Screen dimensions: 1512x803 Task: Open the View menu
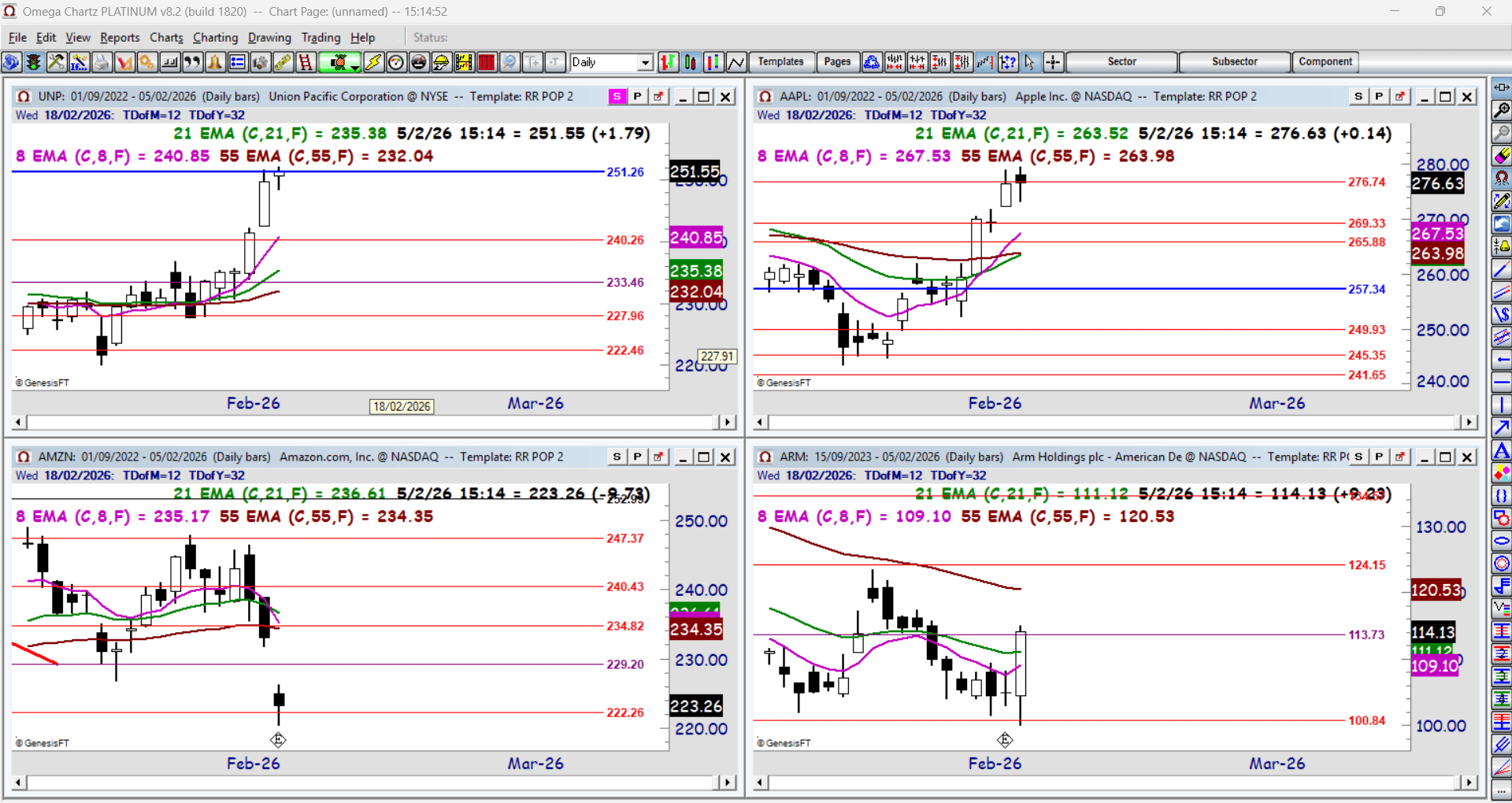[x=78, y=38]
